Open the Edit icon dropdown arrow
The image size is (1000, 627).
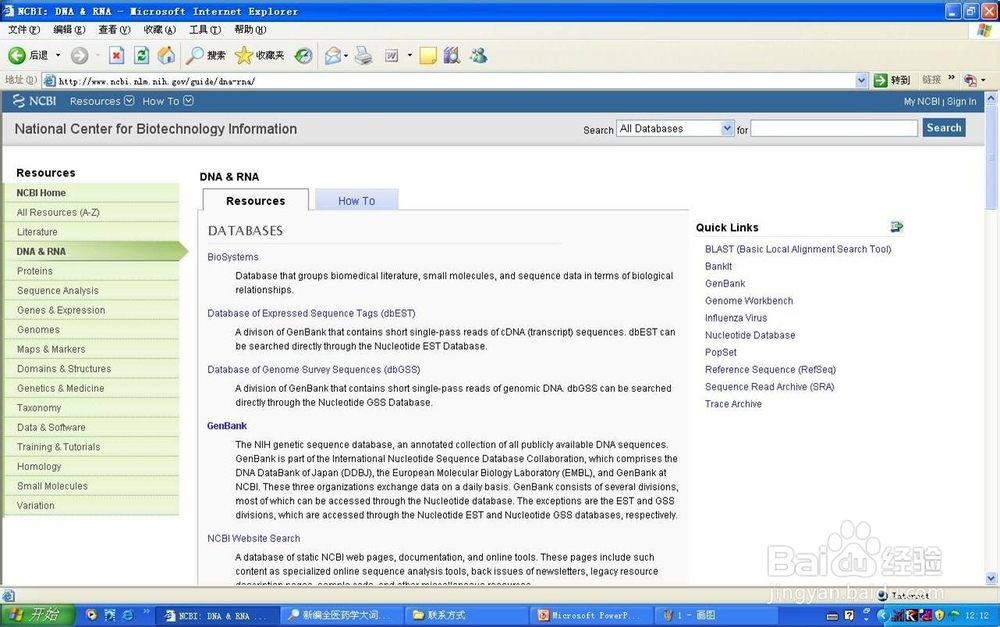coord(409,56)
